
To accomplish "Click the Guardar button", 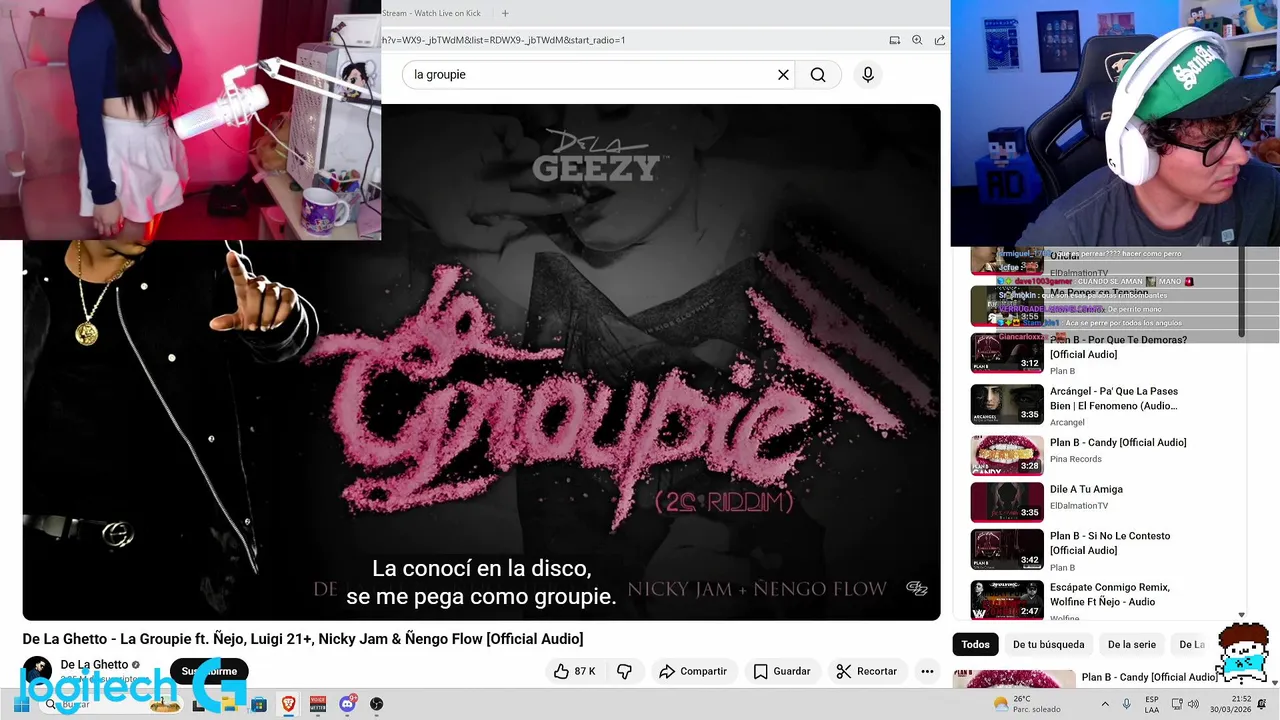I will [x=781, y=671].
